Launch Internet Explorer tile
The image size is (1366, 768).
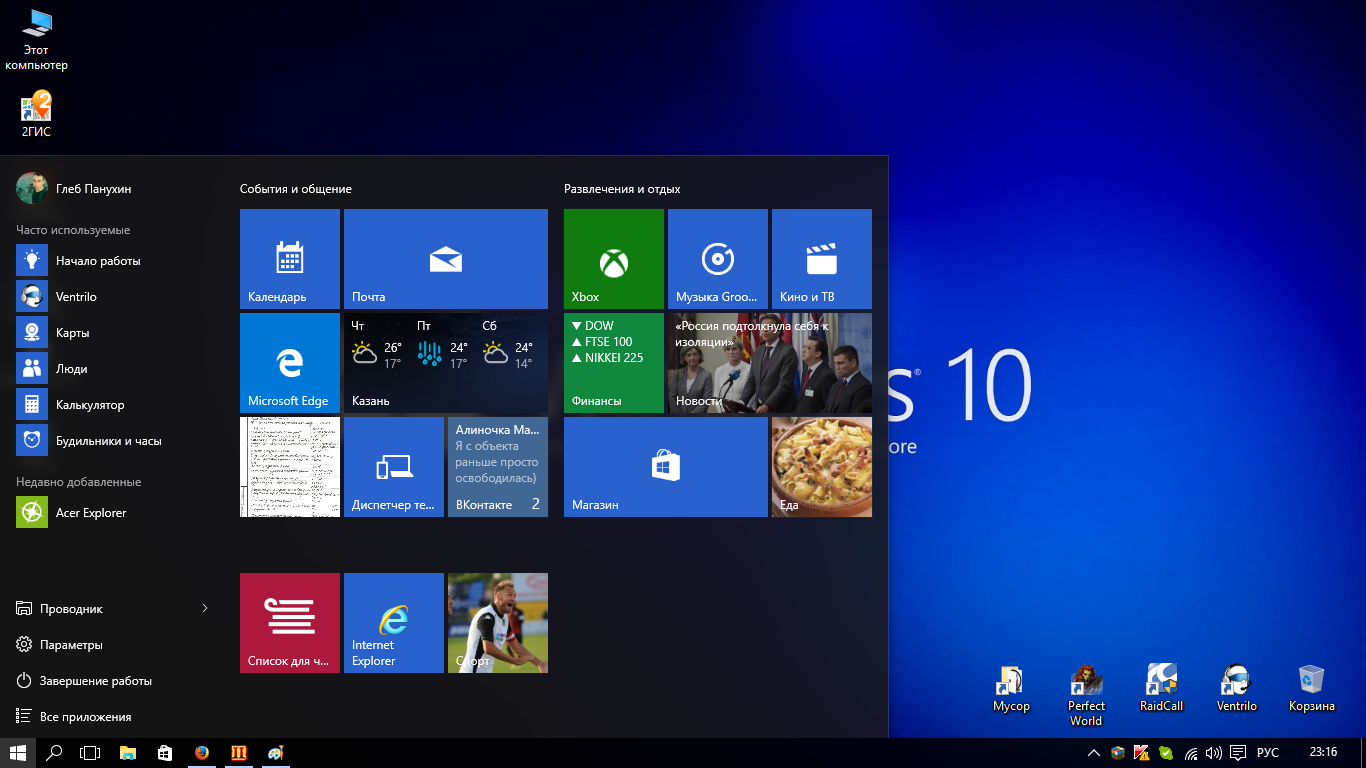(393, 623)
